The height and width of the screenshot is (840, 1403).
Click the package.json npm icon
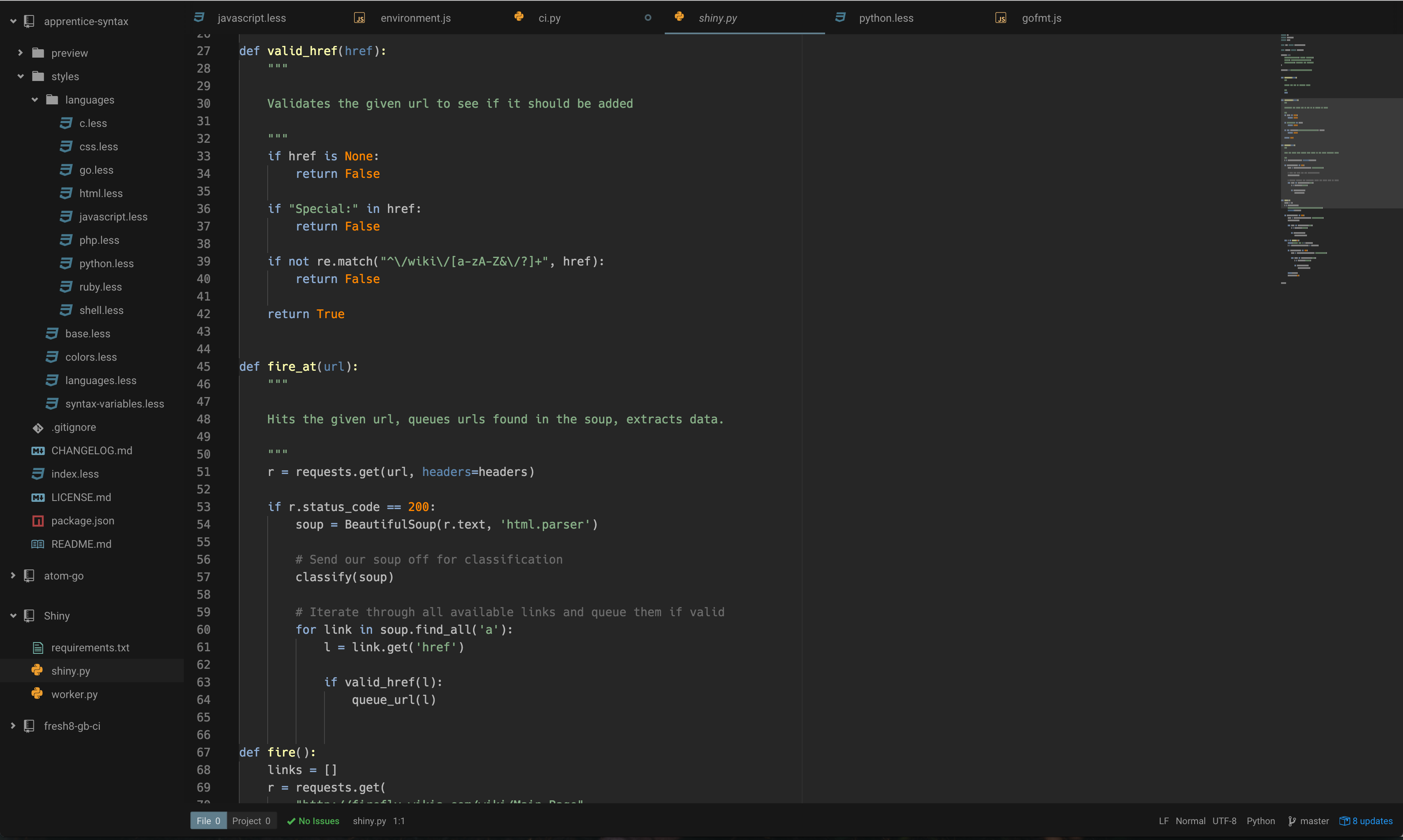coord(38,521)
